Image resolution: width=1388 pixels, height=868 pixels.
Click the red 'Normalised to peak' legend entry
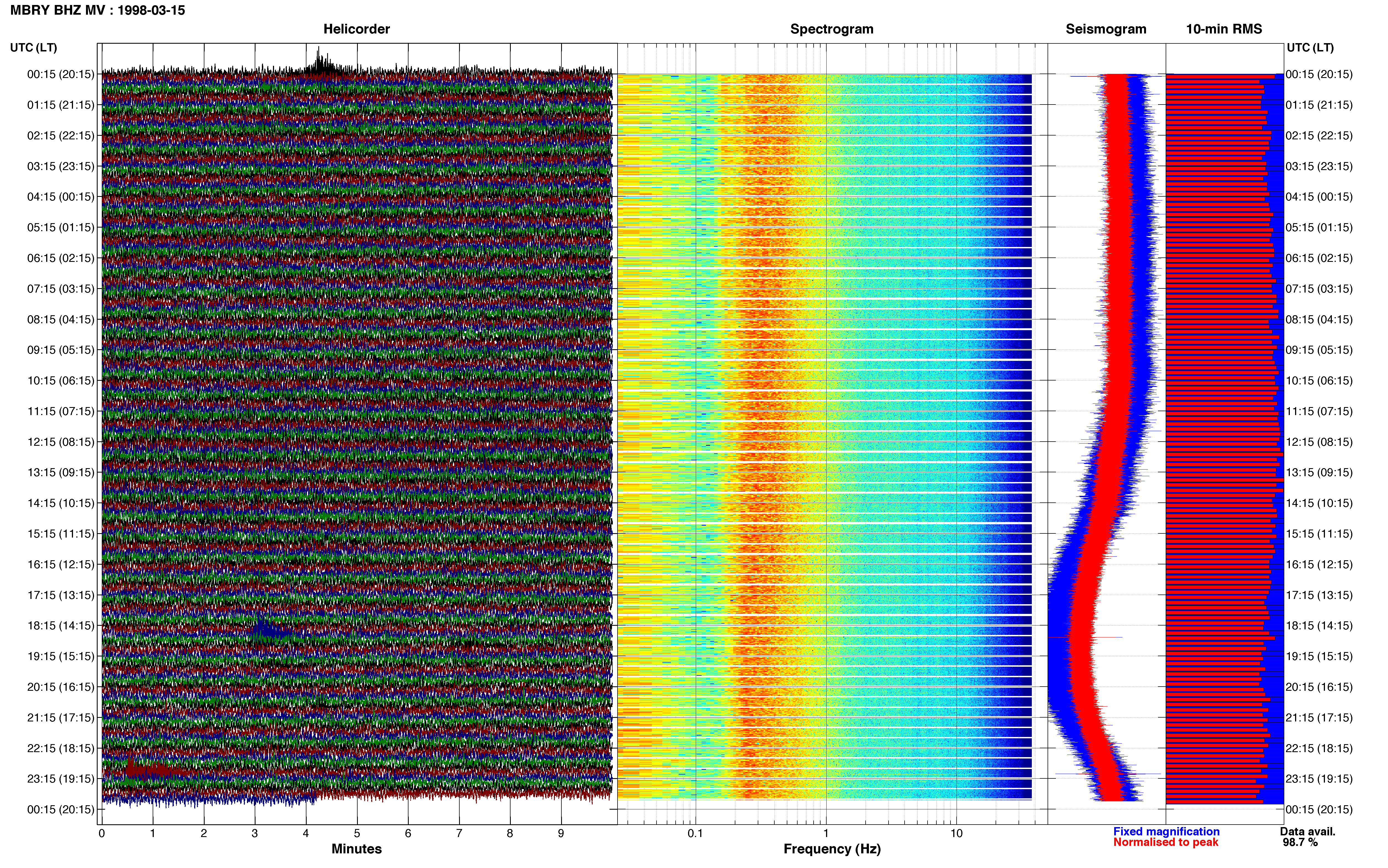tap(1165, 842)
